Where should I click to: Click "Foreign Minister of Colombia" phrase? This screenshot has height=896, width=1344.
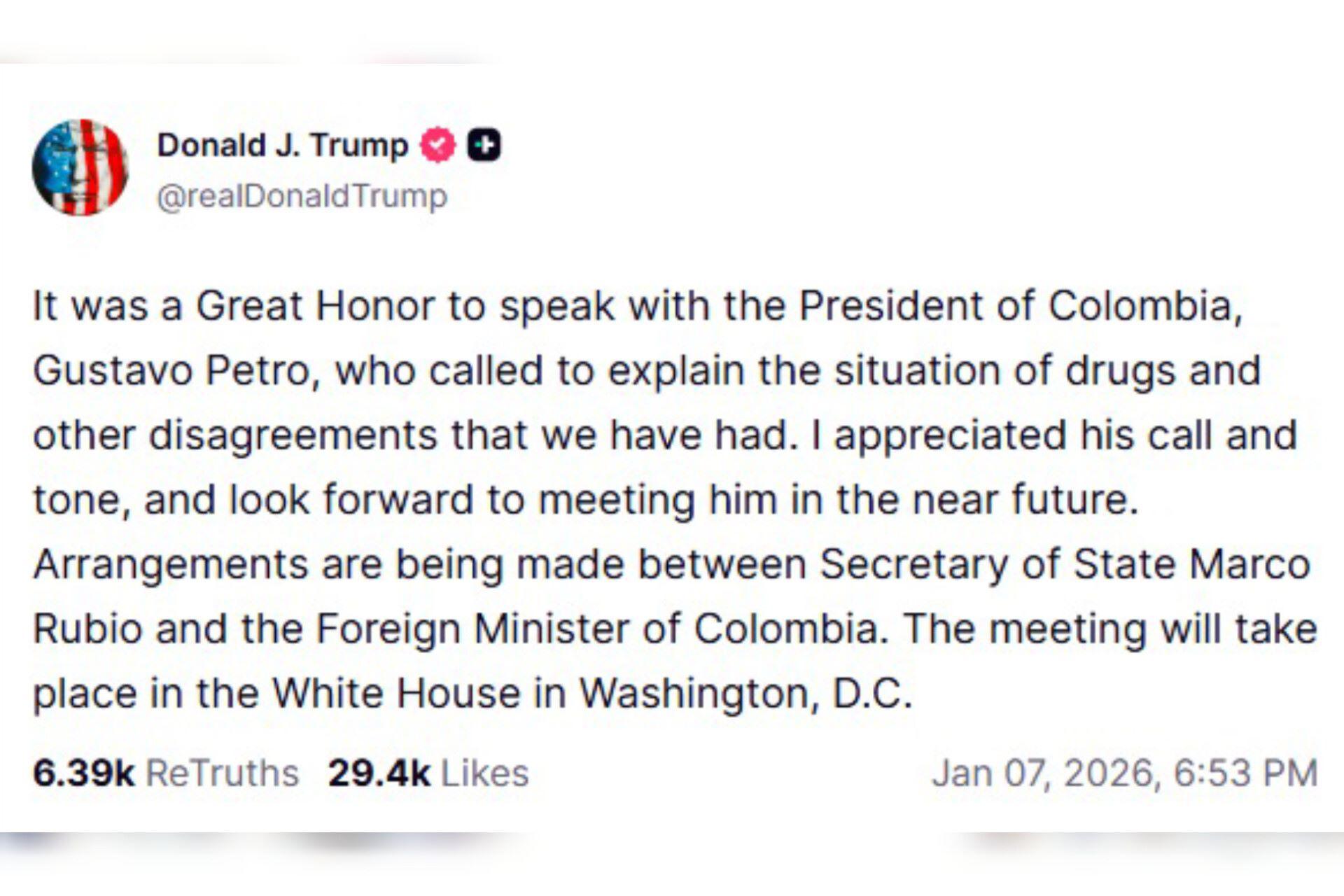point(596,629)
